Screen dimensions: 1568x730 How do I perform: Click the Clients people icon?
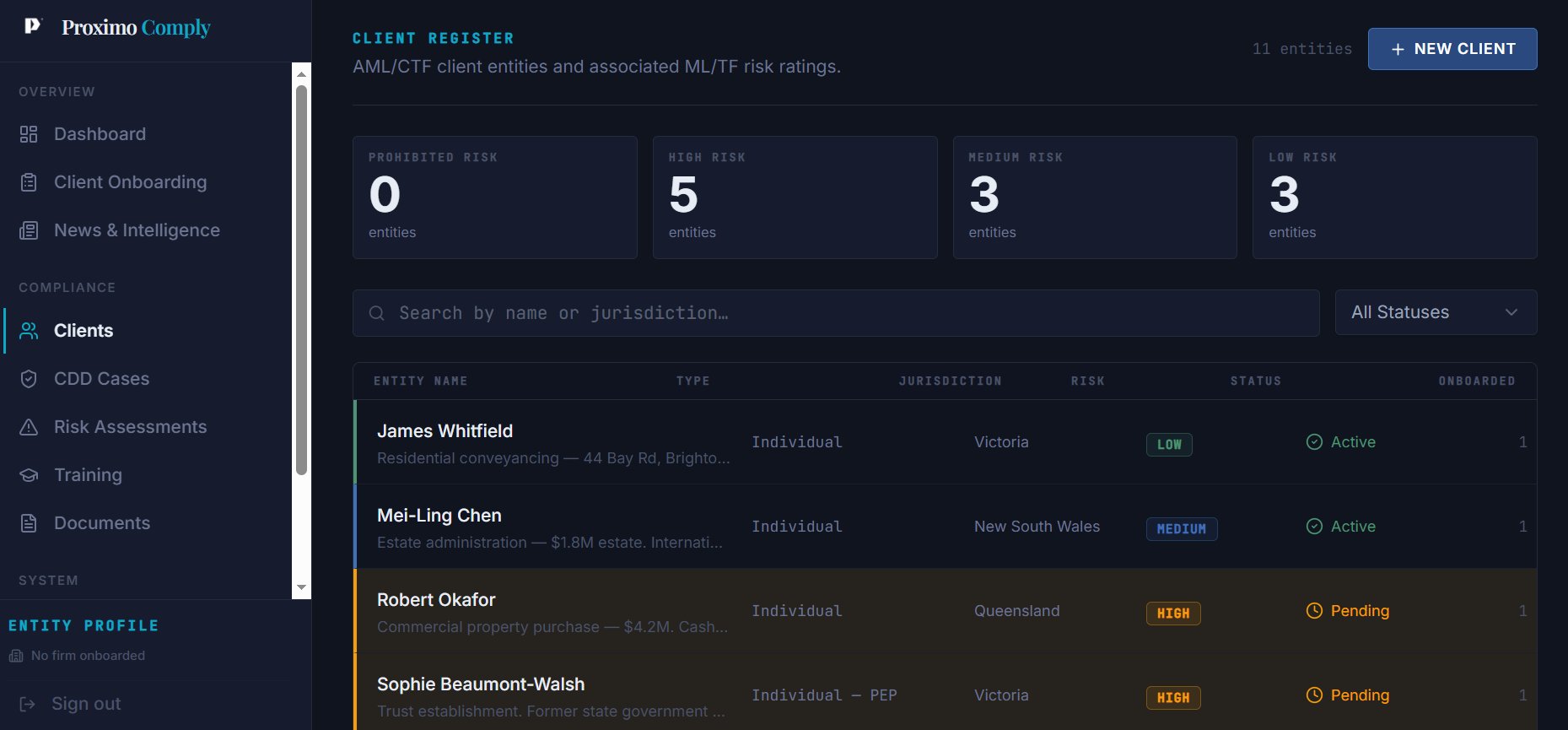pyautogui.click(x=29, y=331)
